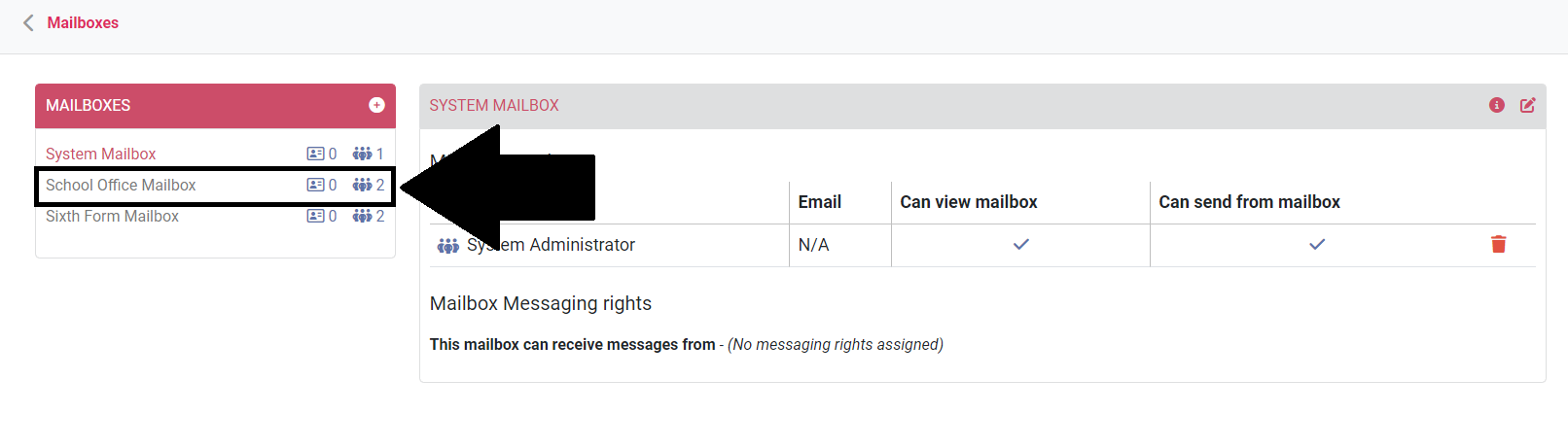Toggle System Administrator can view mailbox checkmark
1568x448 pixels.
coord(1020,245)
